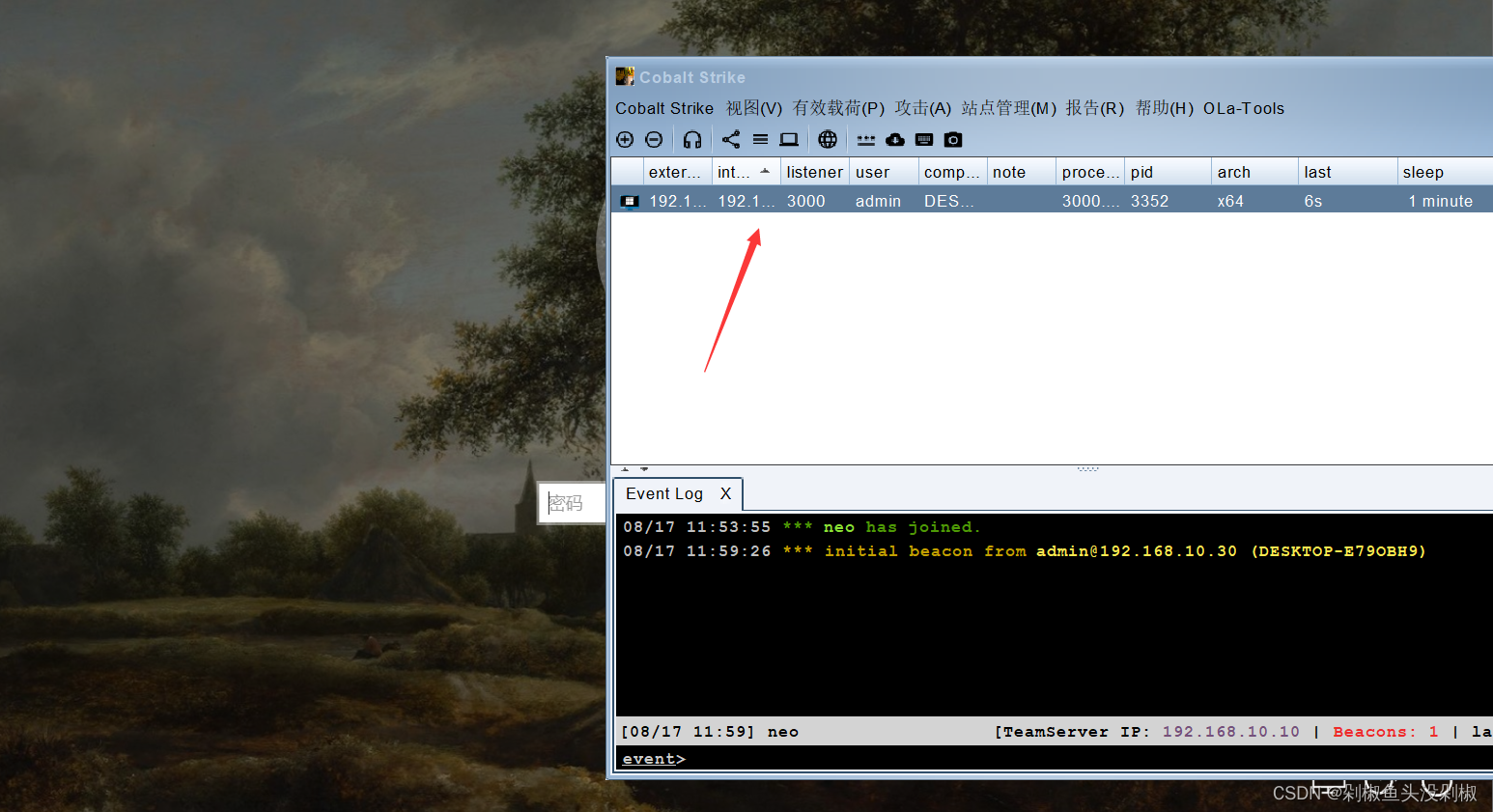Sort by the external column header

click(677, 172)
